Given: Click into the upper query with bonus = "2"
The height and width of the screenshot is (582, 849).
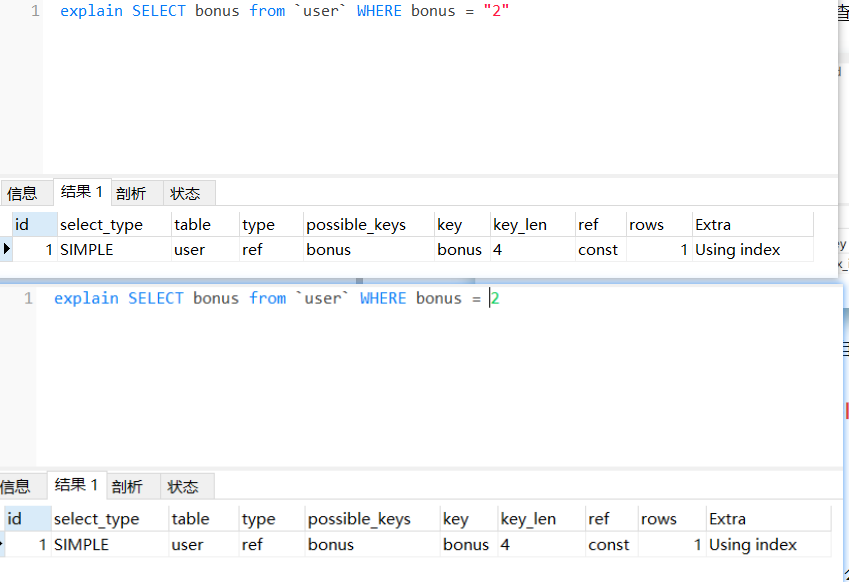Looking at the screenshot, I should click(x=285, y=11).
